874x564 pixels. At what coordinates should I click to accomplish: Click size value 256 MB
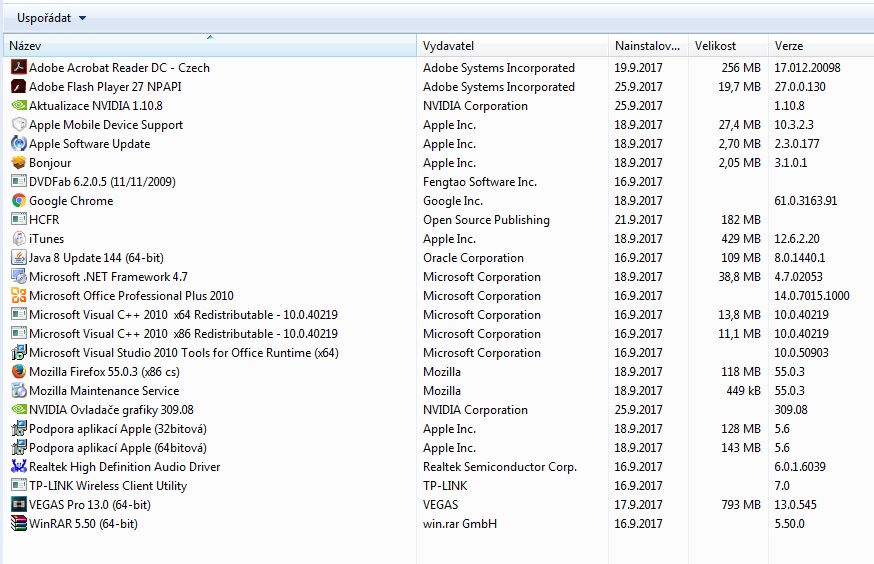click(741, 67)
